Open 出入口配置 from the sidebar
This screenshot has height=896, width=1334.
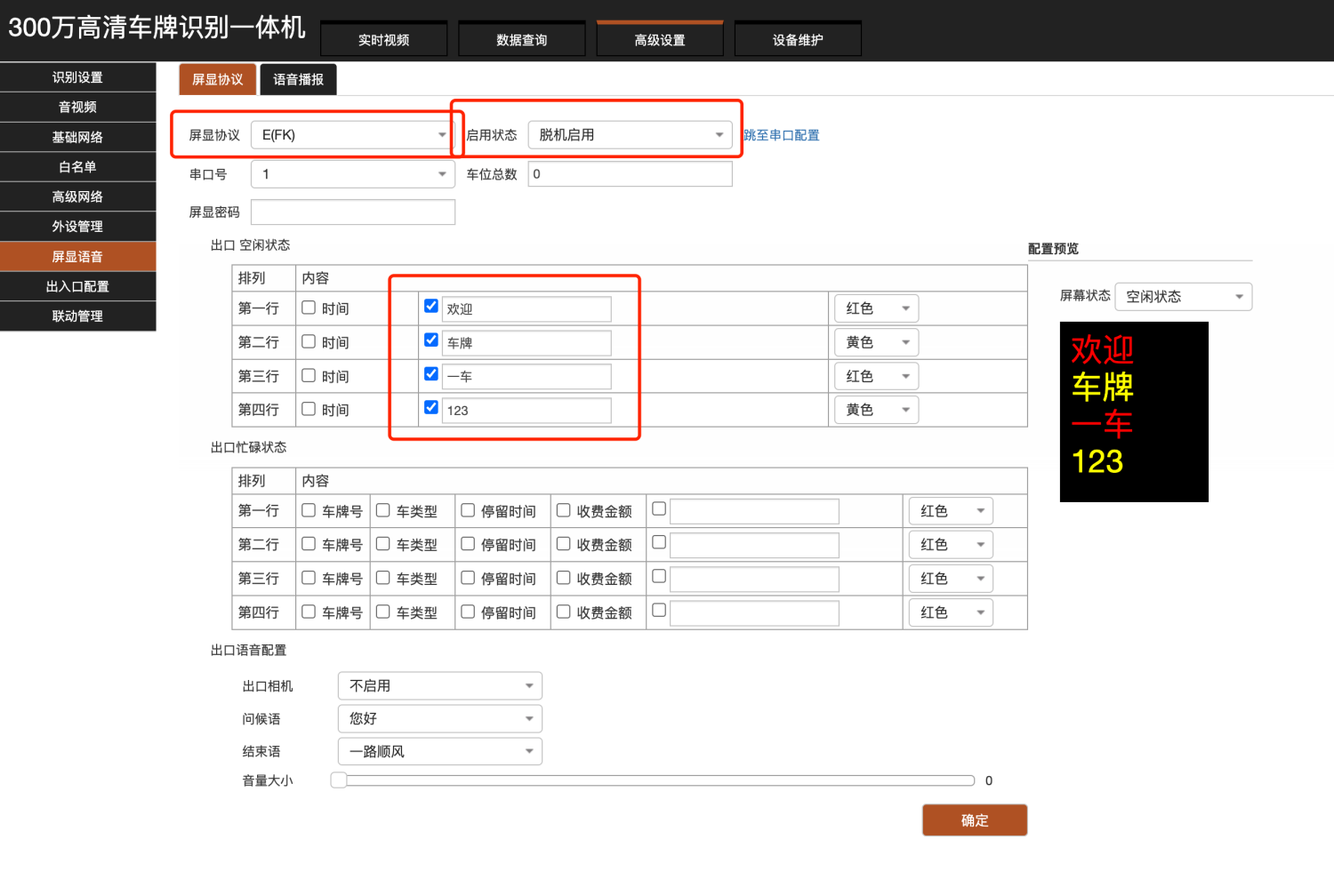pos(77,286)
